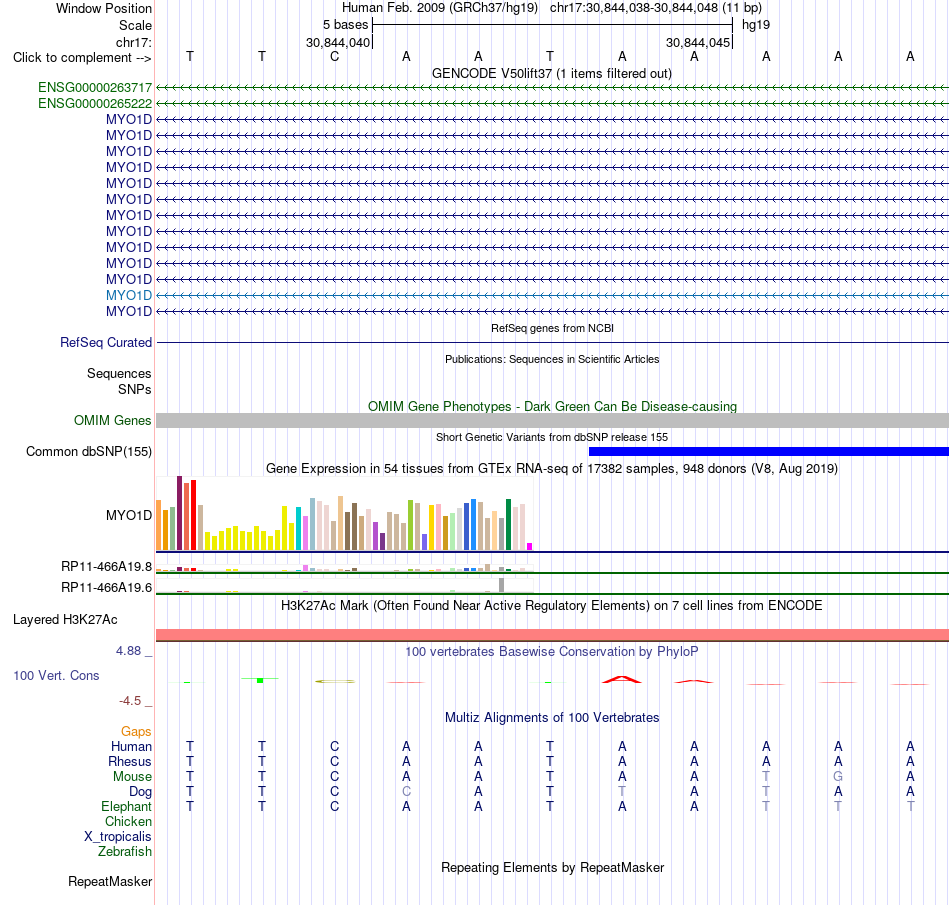Open the RP11-466A19.8 mini bar chart
The height and width of the screenshot is (905, 950).
click(x=344, y=568)
